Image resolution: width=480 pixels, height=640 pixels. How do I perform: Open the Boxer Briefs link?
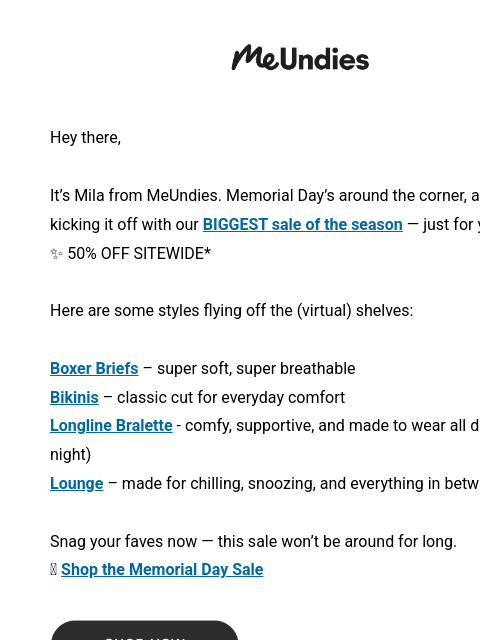point(94,369)
